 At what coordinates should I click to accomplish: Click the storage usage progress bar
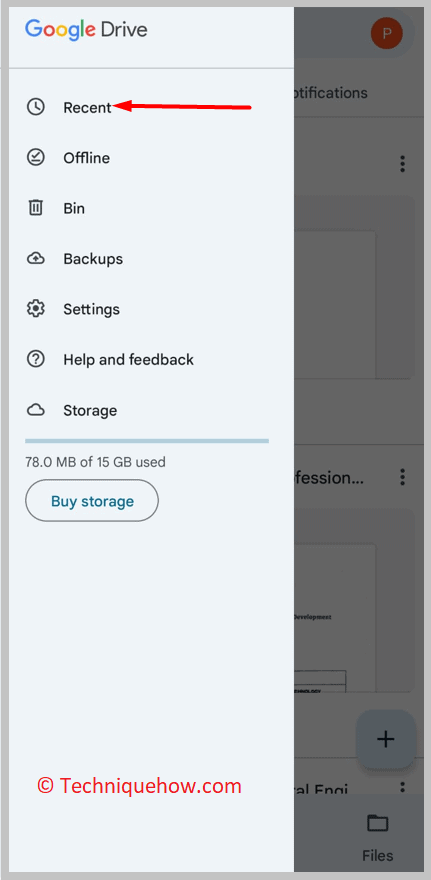pyautogui.click(x=147, y=441)
